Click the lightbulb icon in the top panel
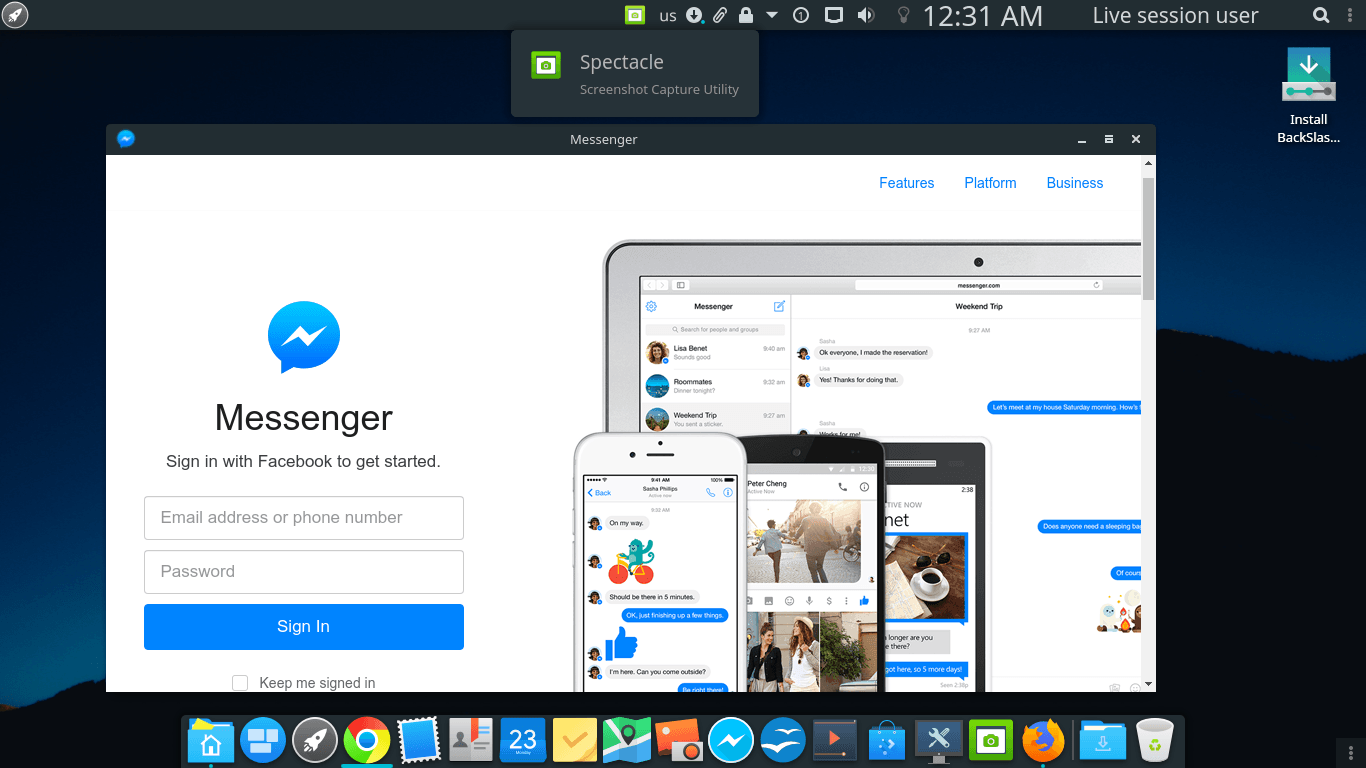 click(x=903, y=15)
